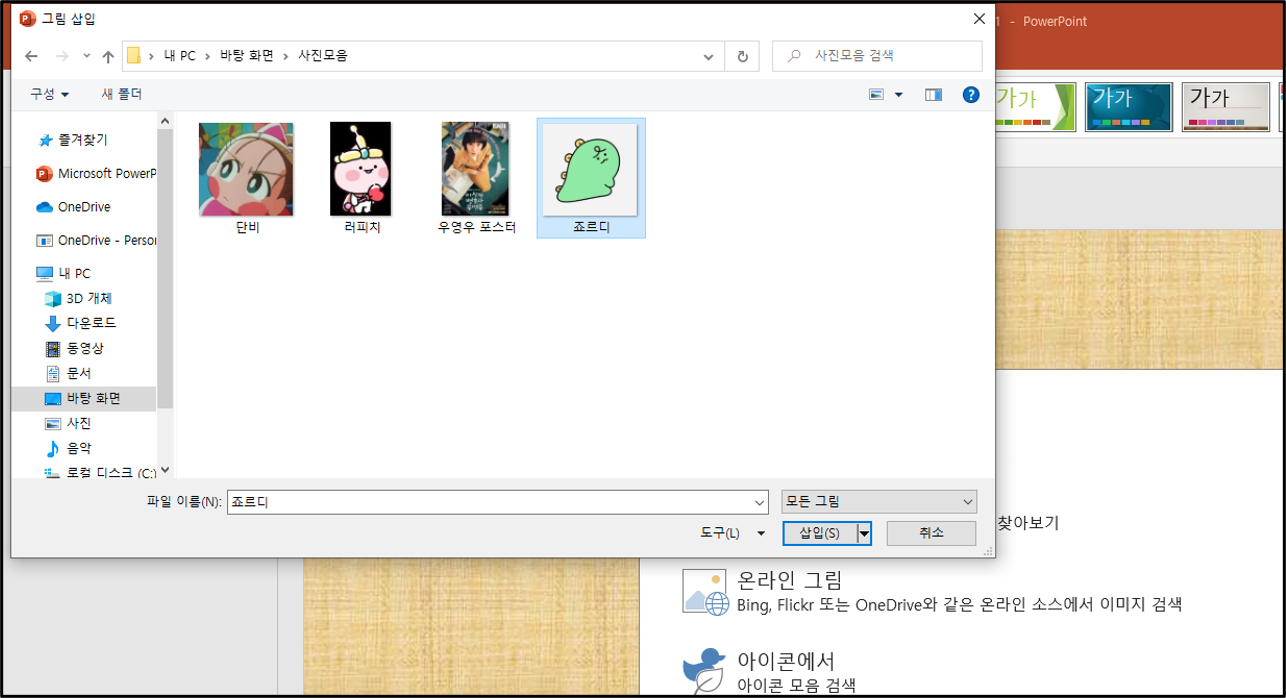Click the 삽입(S) button
The image size is (1286, 698).
point(819,533)
